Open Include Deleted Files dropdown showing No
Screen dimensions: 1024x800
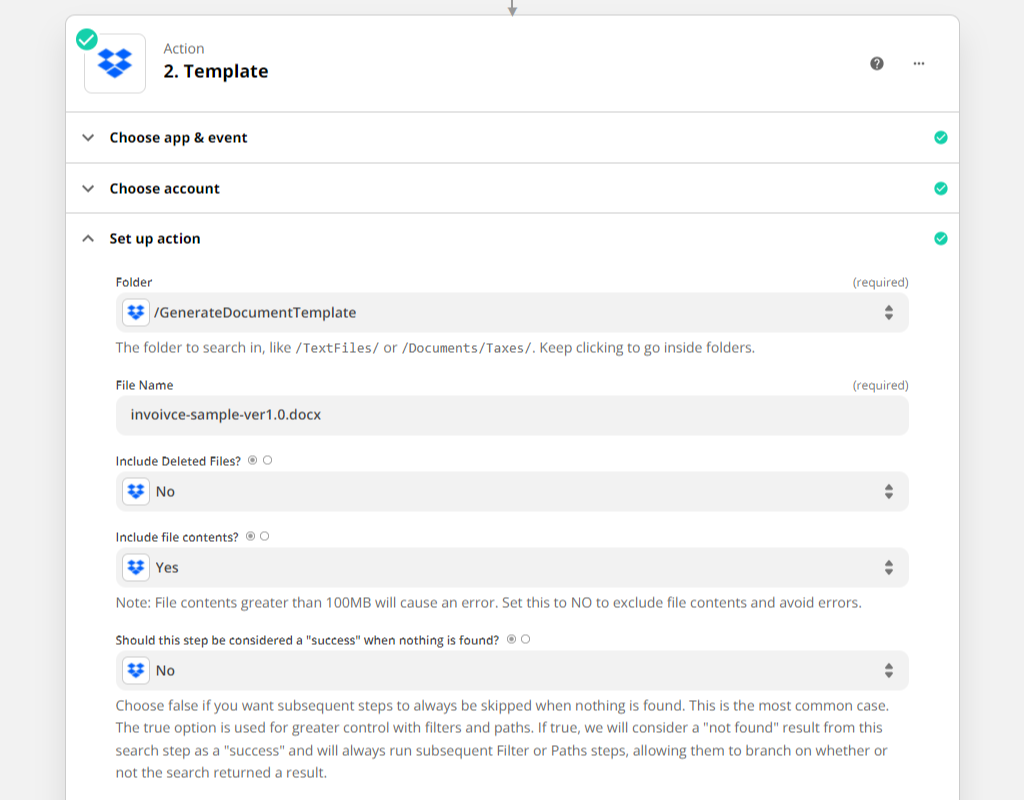tap(512, 491)
